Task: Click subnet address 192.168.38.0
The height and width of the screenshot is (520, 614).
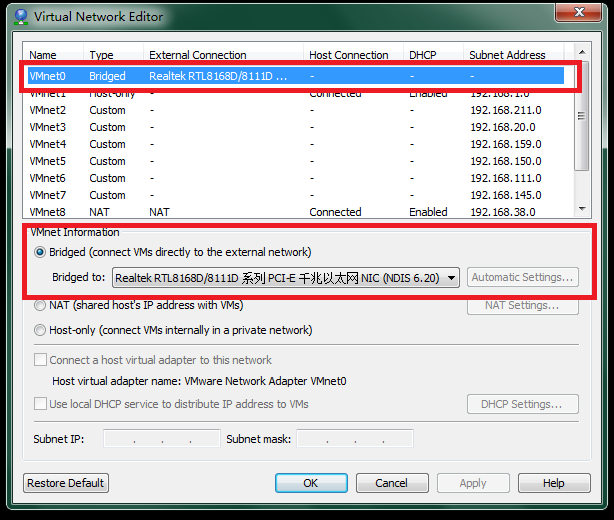Action: tap(503, 212)
